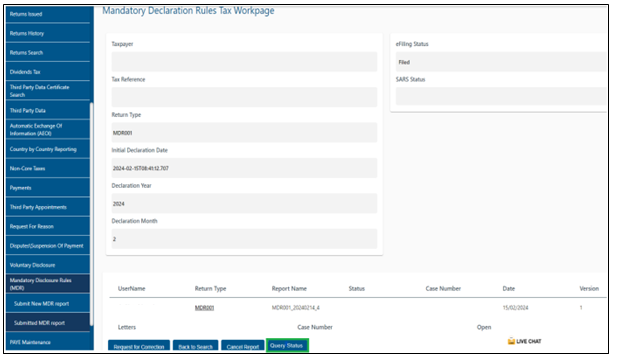Open Third Party Appointments menu item
This screenshot has height=362, width=622.
click(48, 207)
